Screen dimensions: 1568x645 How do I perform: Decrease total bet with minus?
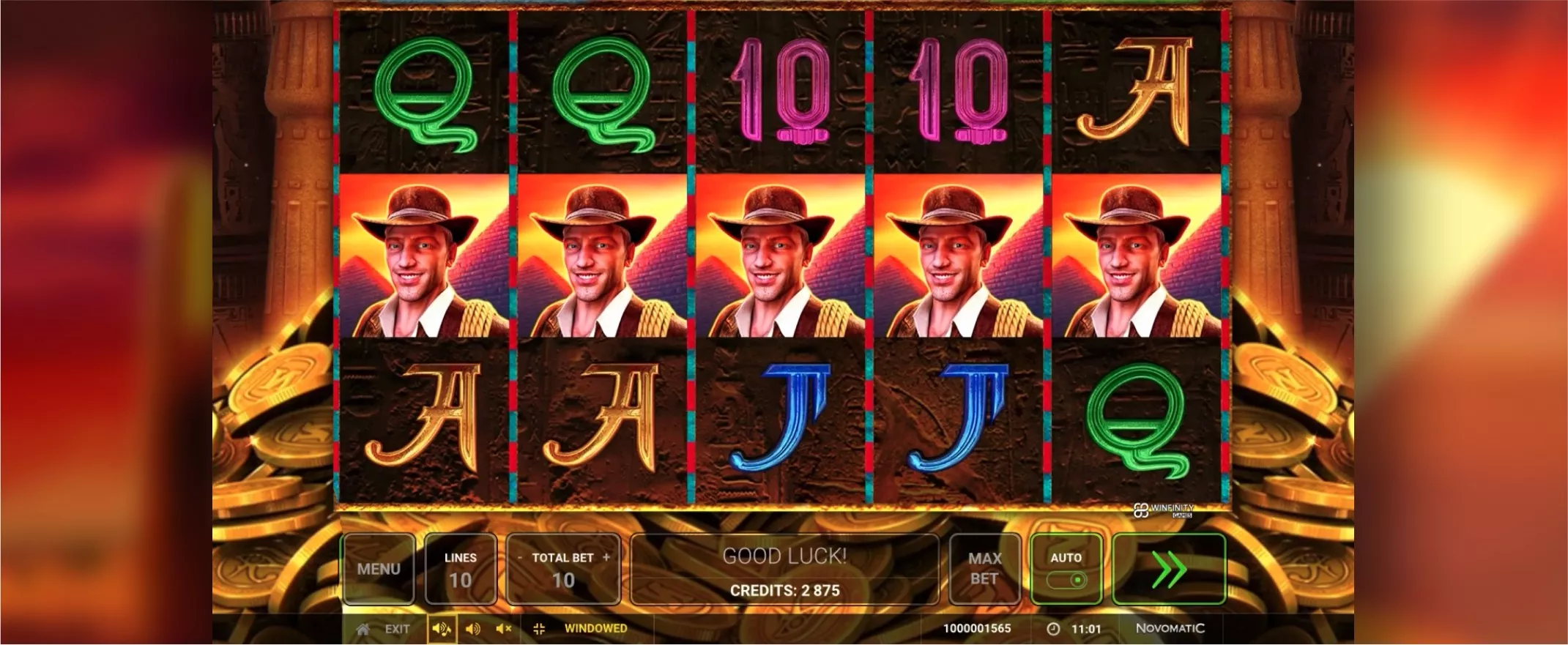(x=520, y=557)
